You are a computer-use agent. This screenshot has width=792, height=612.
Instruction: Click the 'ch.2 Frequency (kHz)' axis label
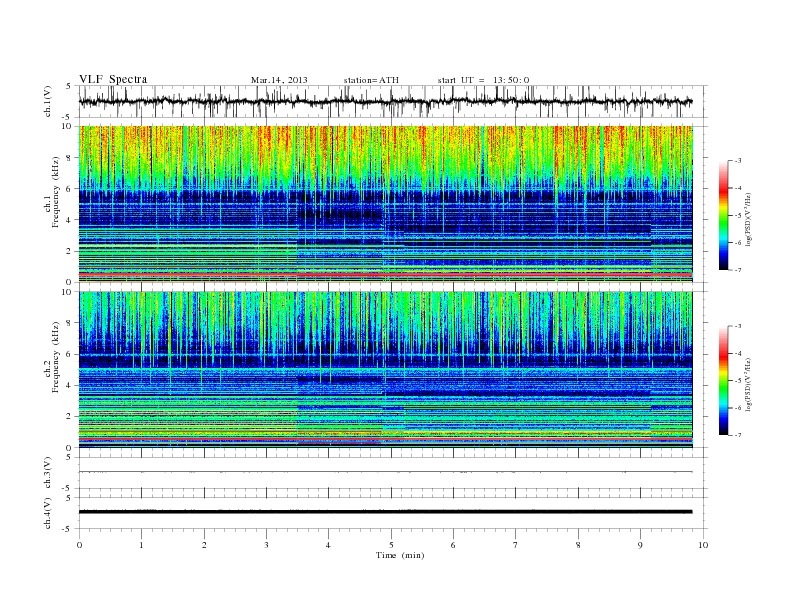(51, 356)
